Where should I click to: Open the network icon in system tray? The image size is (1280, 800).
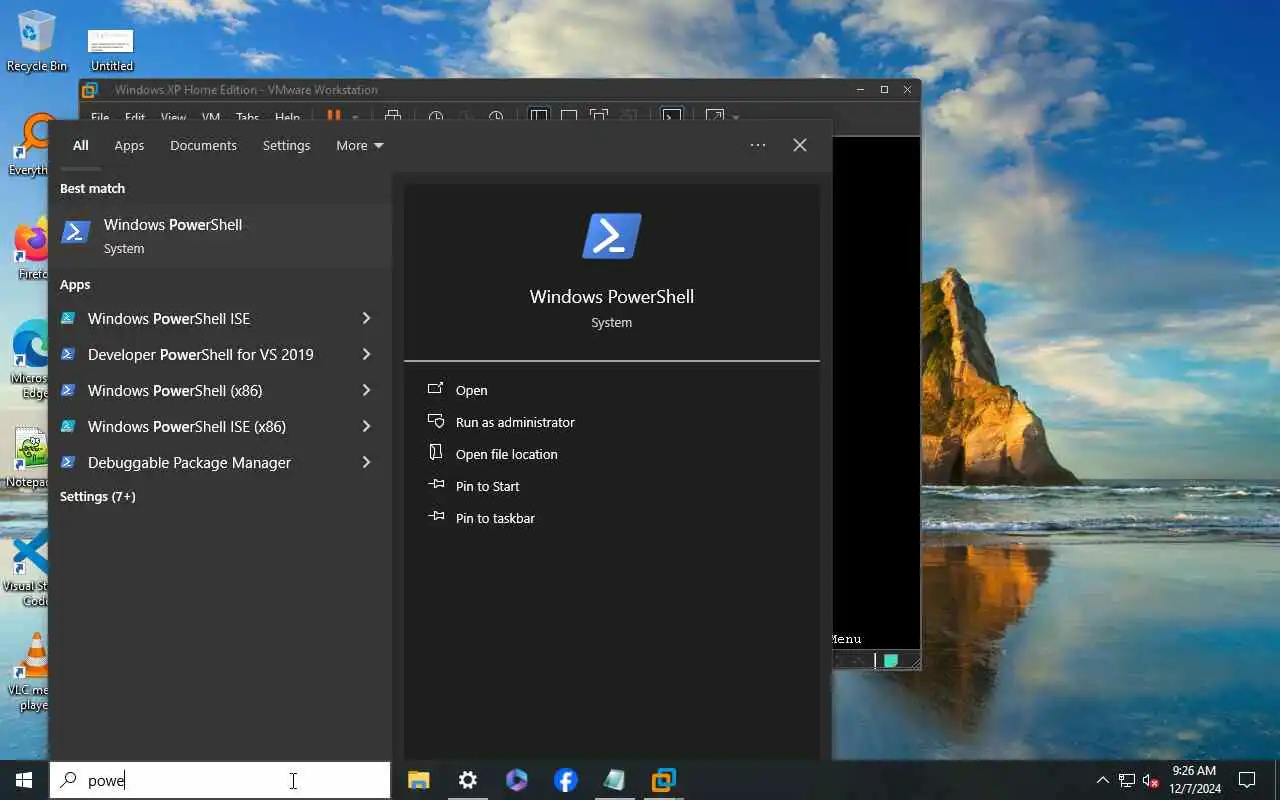[x=1127, y=780]
